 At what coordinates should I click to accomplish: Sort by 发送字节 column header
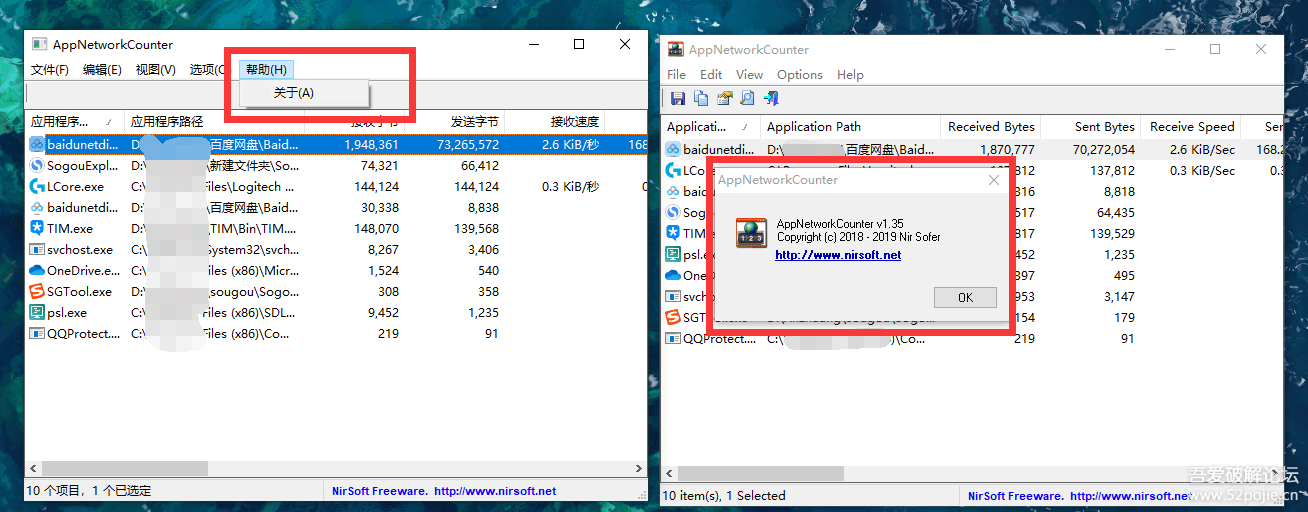455,121
